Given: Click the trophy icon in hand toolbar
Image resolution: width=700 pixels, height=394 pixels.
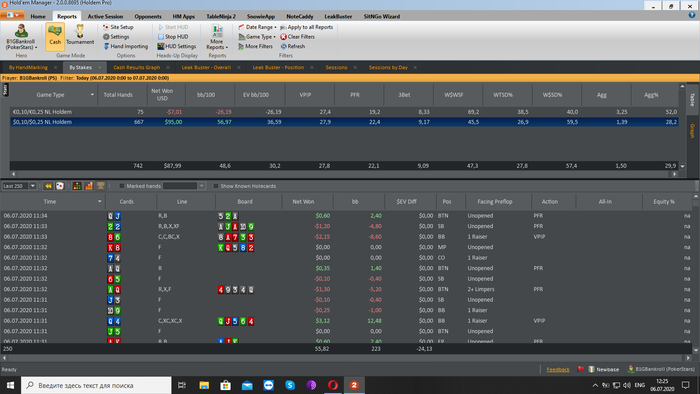Looking at the screenshot, I should [x=100, y=186].
